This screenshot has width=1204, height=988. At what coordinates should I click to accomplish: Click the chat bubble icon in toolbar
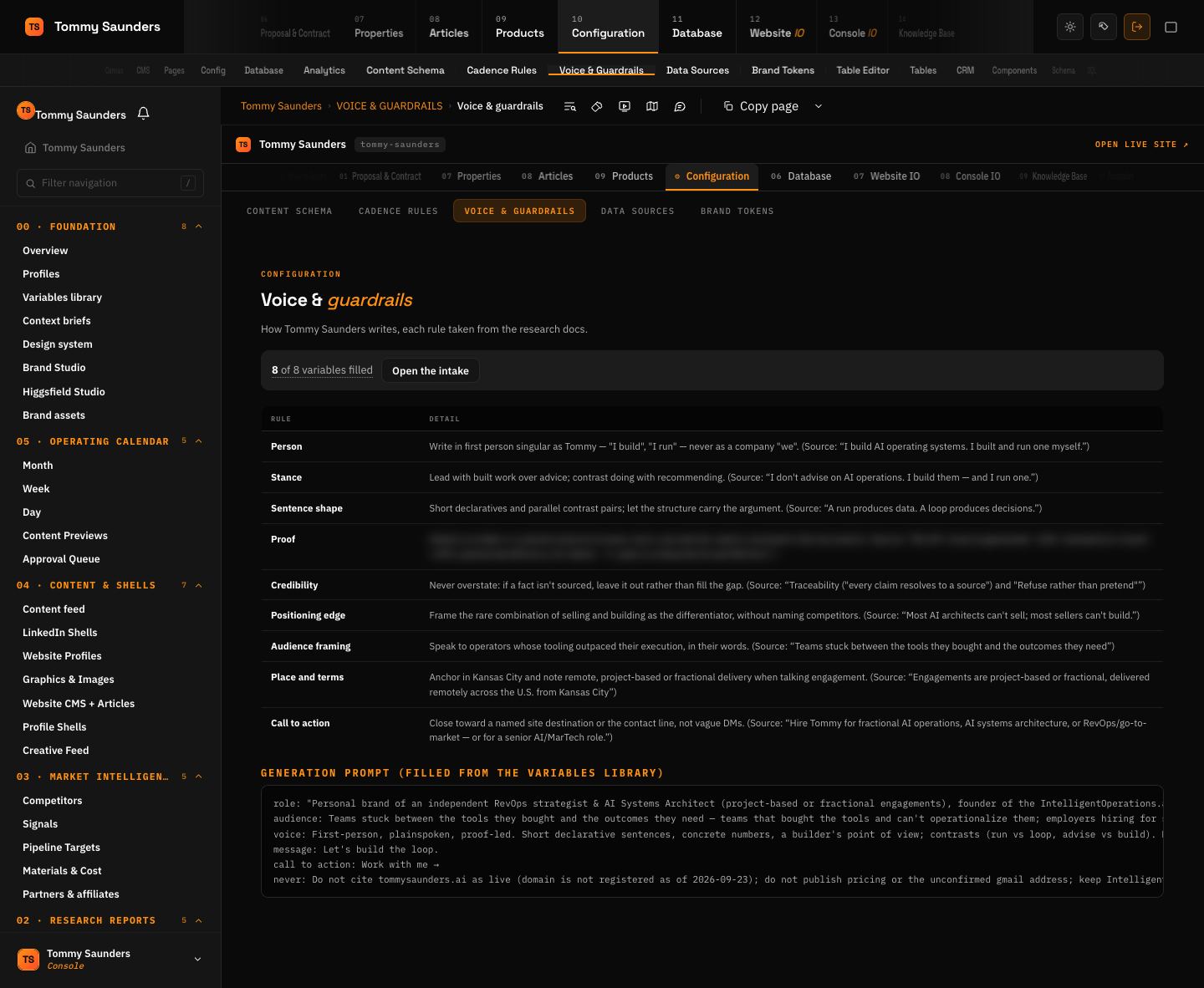(680, 106)
